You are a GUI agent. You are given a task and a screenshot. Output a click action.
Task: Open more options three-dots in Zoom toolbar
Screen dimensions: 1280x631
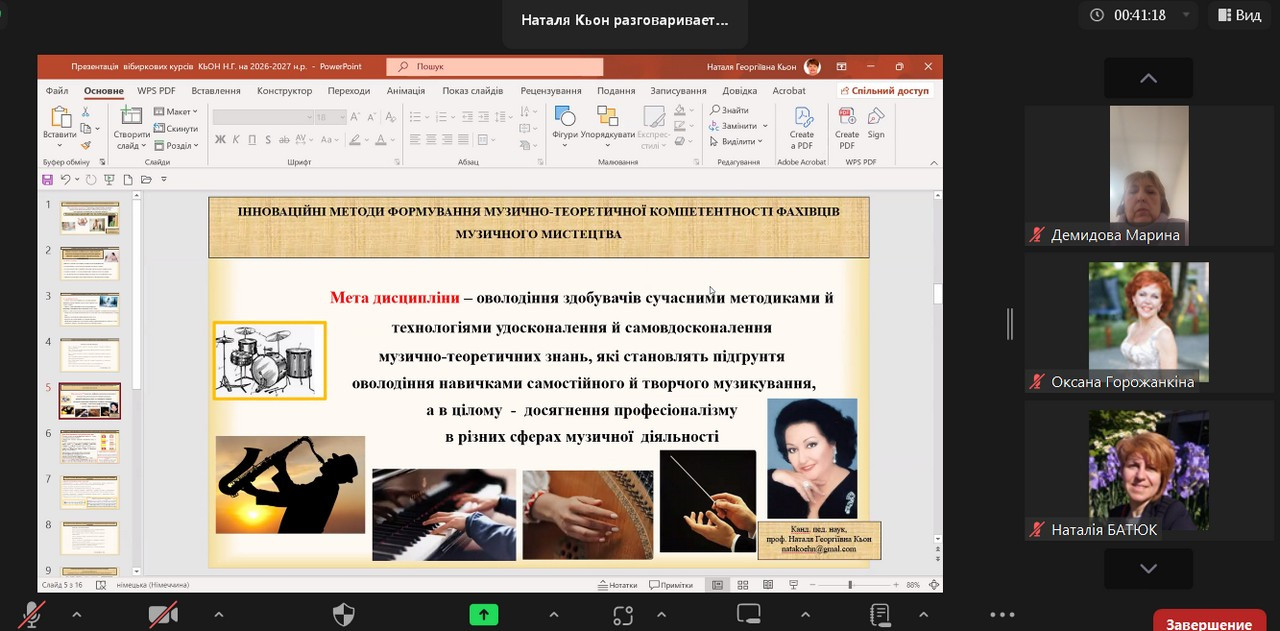1001,615
